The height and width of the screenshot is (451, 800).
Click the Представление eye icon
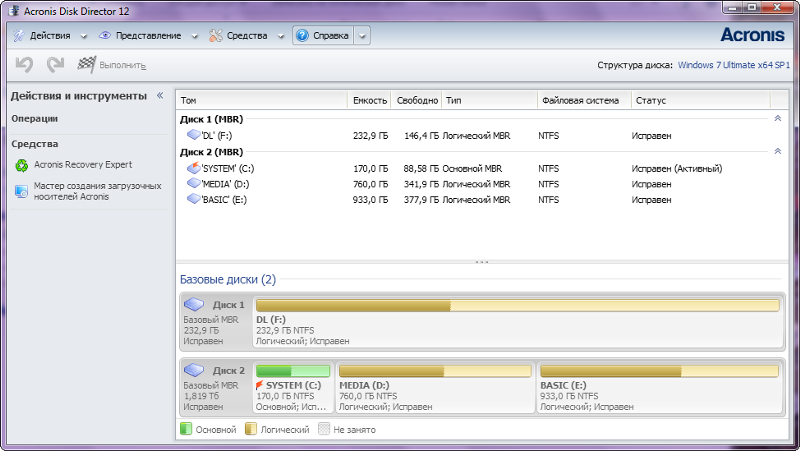(x=105, y=35)
